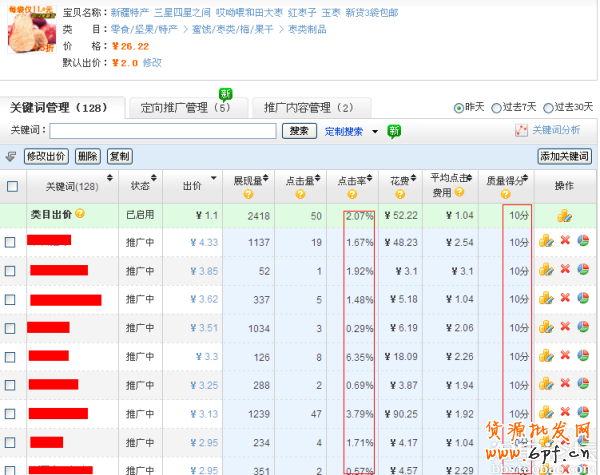Click the edit bid icon in the 类目出价 row
Viewport: 600px width, 475px height.
click(565, 215)
